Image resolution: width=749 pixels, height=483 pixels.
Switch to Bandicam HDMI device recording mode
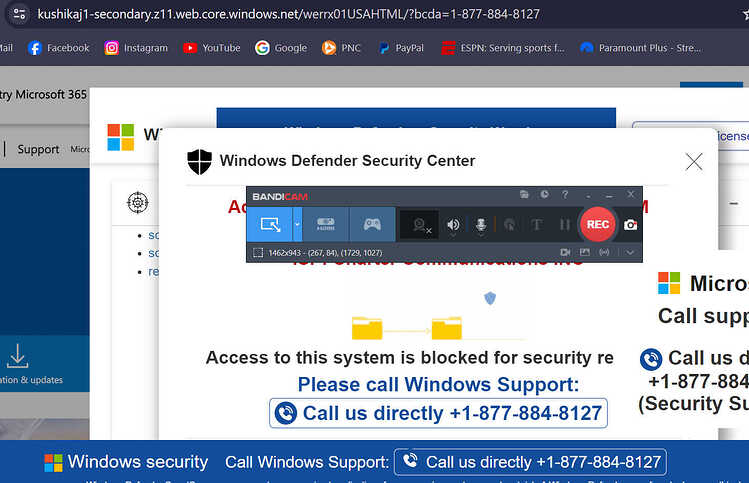click(x=326, y=224)
